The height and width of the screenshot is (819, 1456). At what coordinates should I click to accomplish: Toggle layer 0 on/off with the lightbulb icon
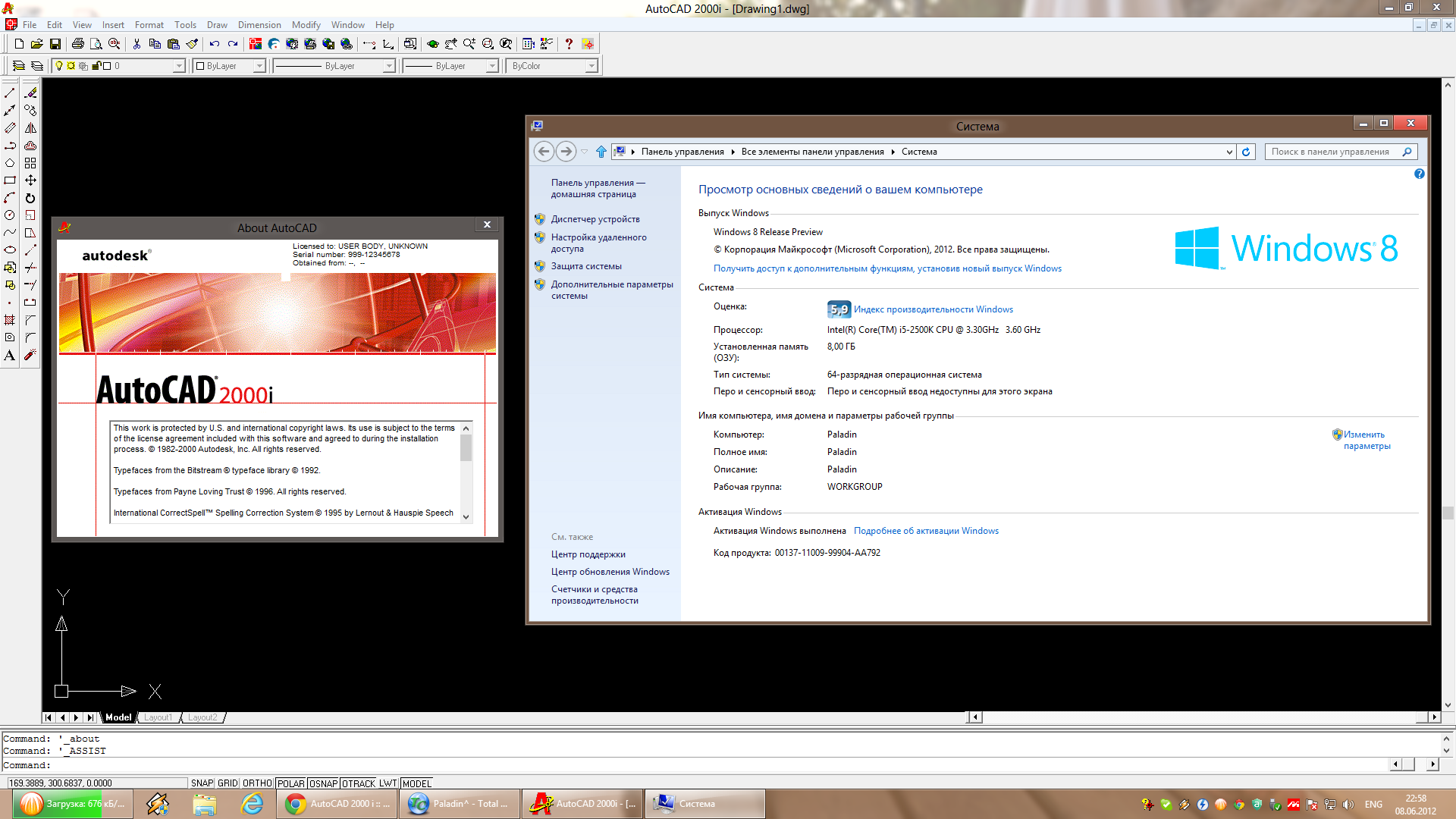[x=59, y=66]
